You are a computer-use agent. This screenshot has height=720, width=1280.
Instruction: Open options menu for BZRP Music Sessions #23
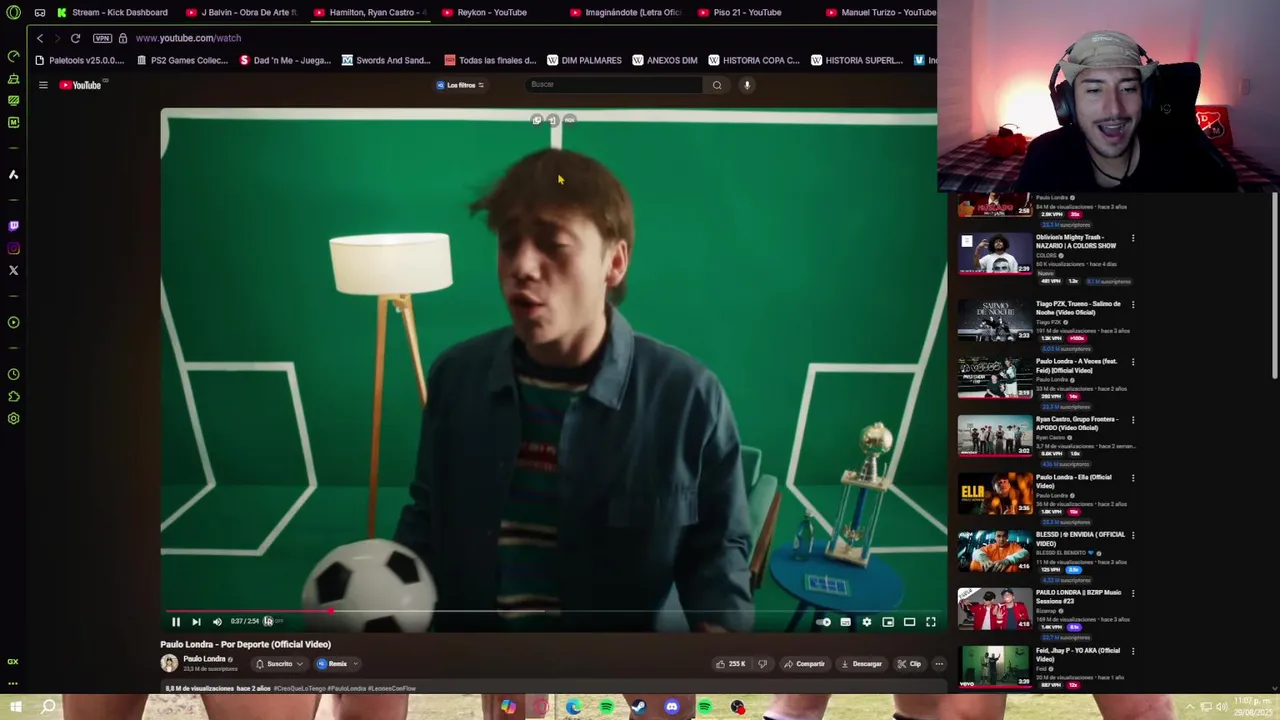point(1133,593)
